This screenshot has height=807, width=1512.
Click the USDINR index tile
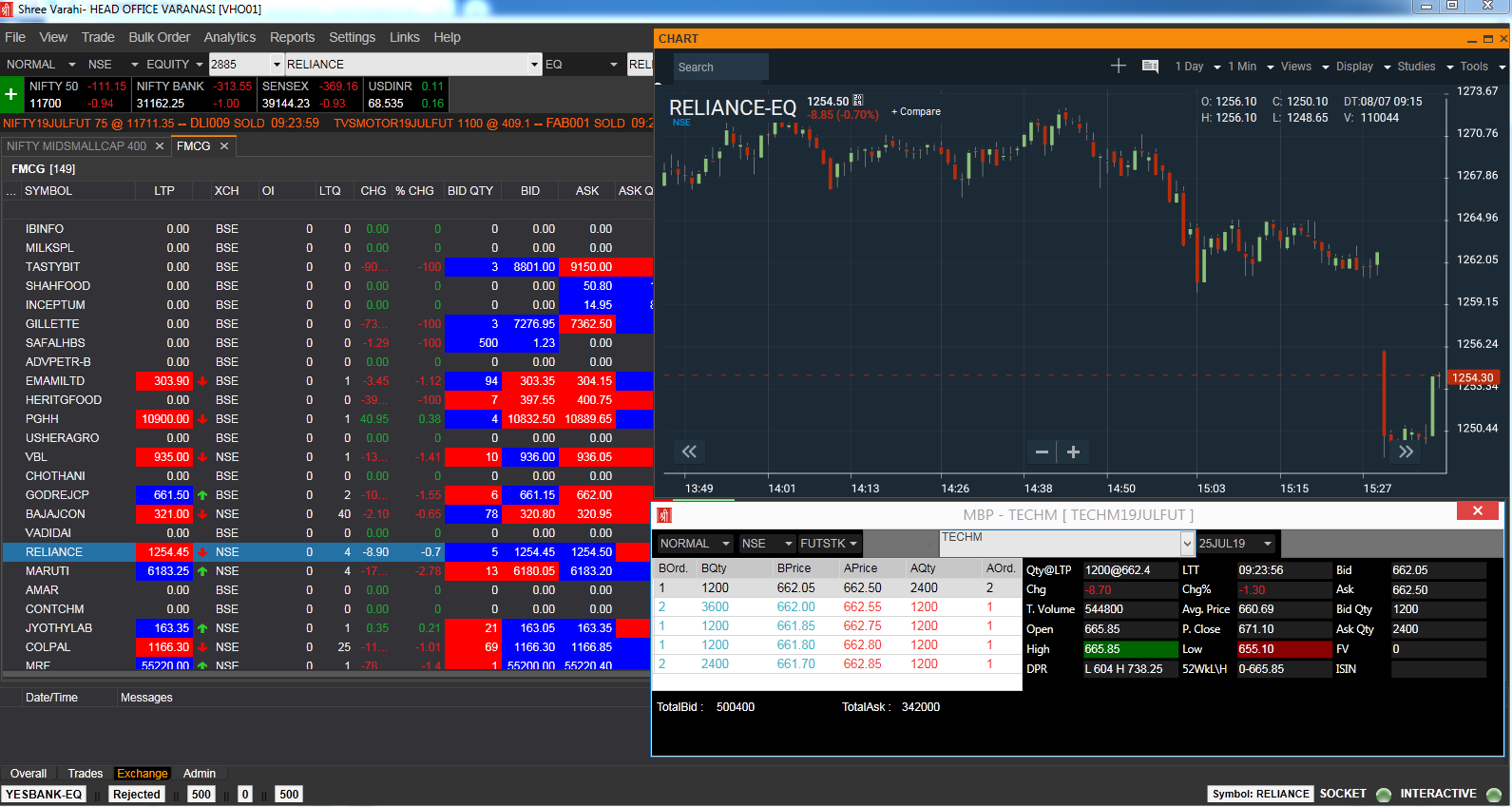pos(406,95)
